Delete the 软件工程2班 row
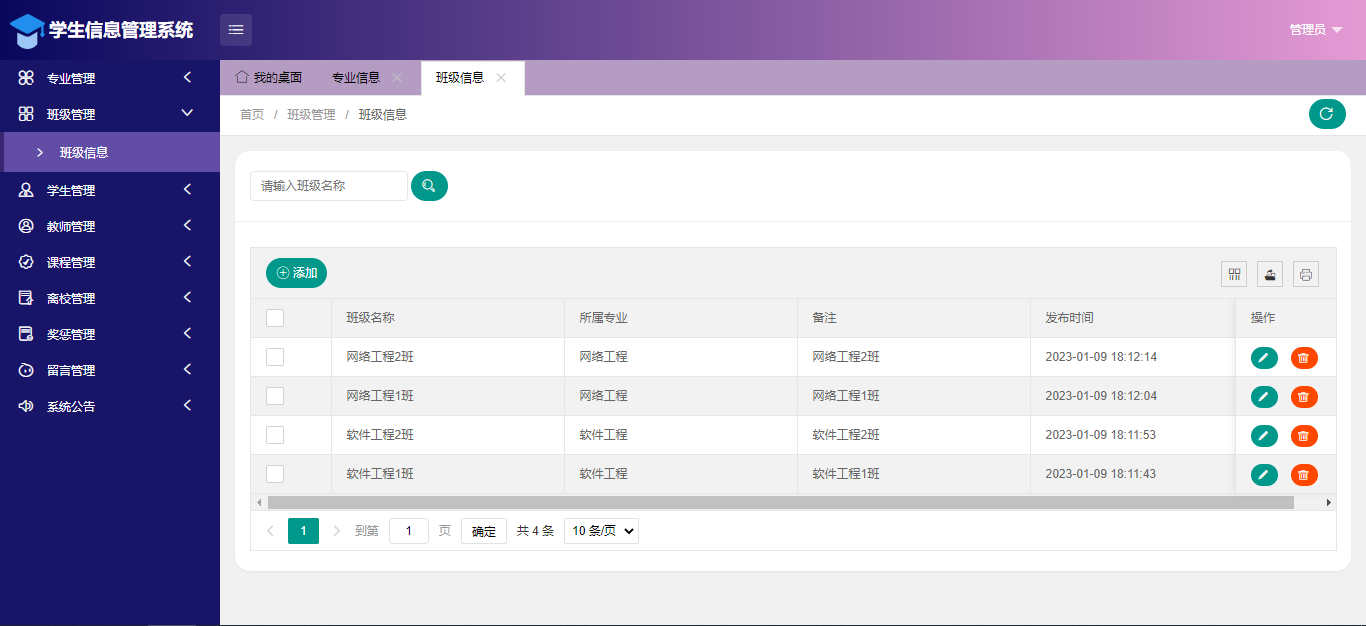This screenshot has height=626, width=1366. [x=1304, y=436]
